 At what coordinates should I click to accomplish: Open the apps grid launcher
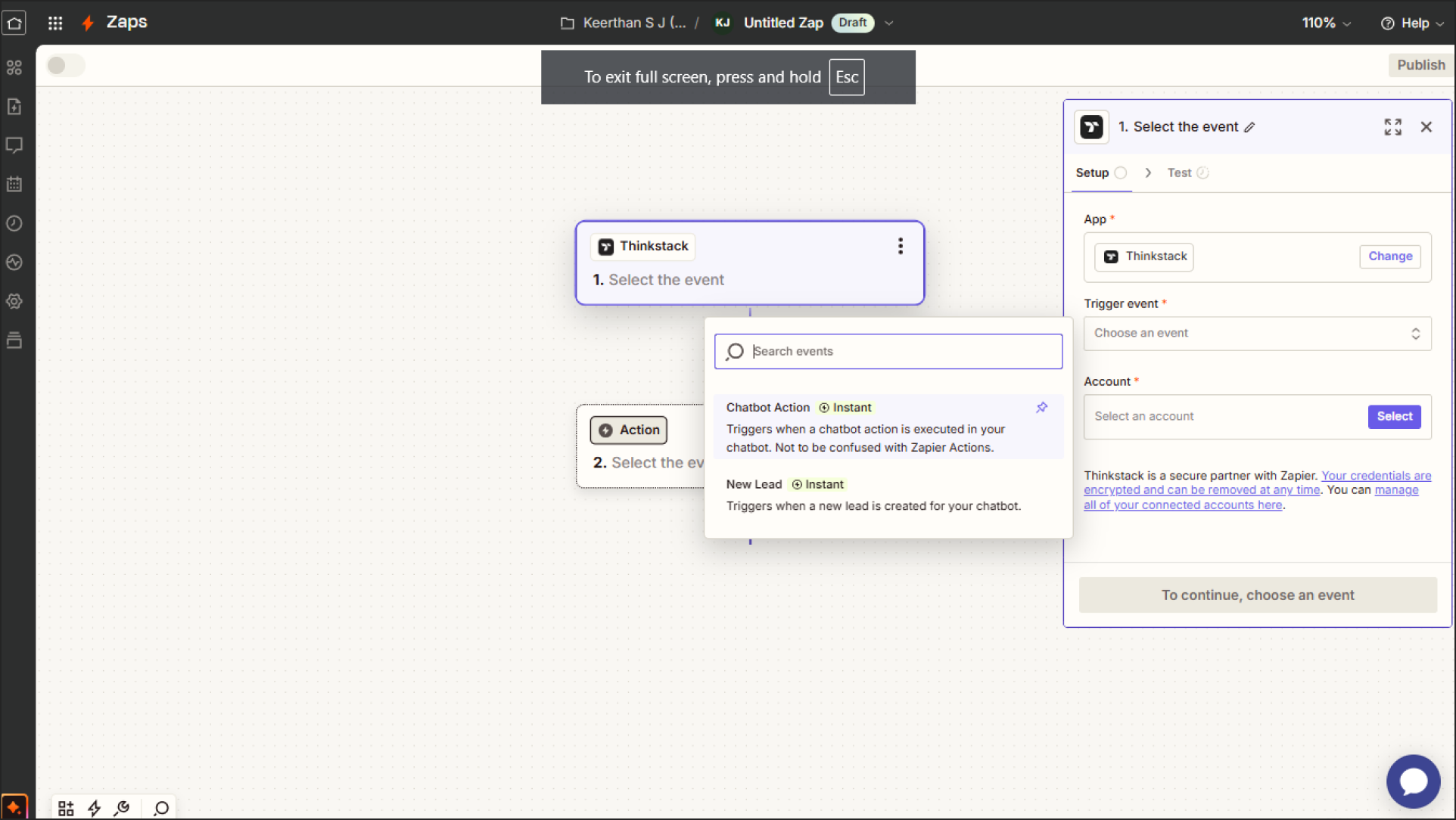tap(55, 23)
